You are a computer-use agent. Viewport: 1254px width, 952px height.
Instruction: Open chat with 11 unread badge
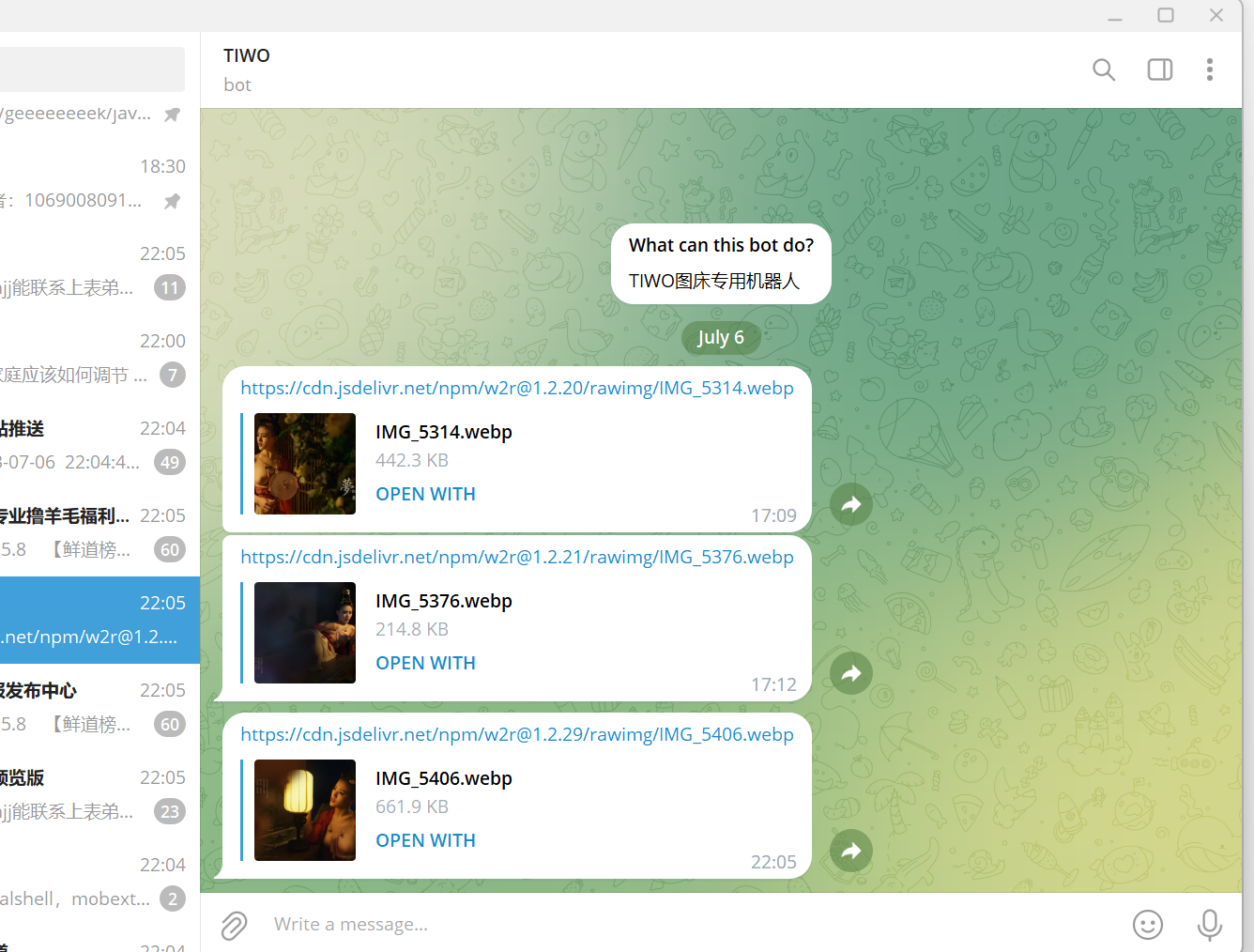99,270
